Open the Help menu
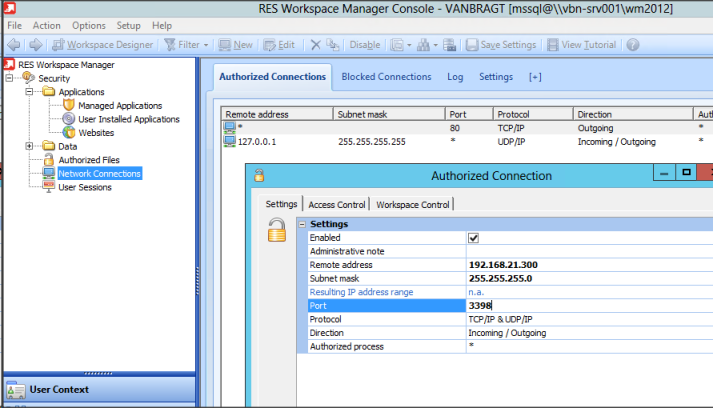713x408 pixels. [x=162, y=25]
